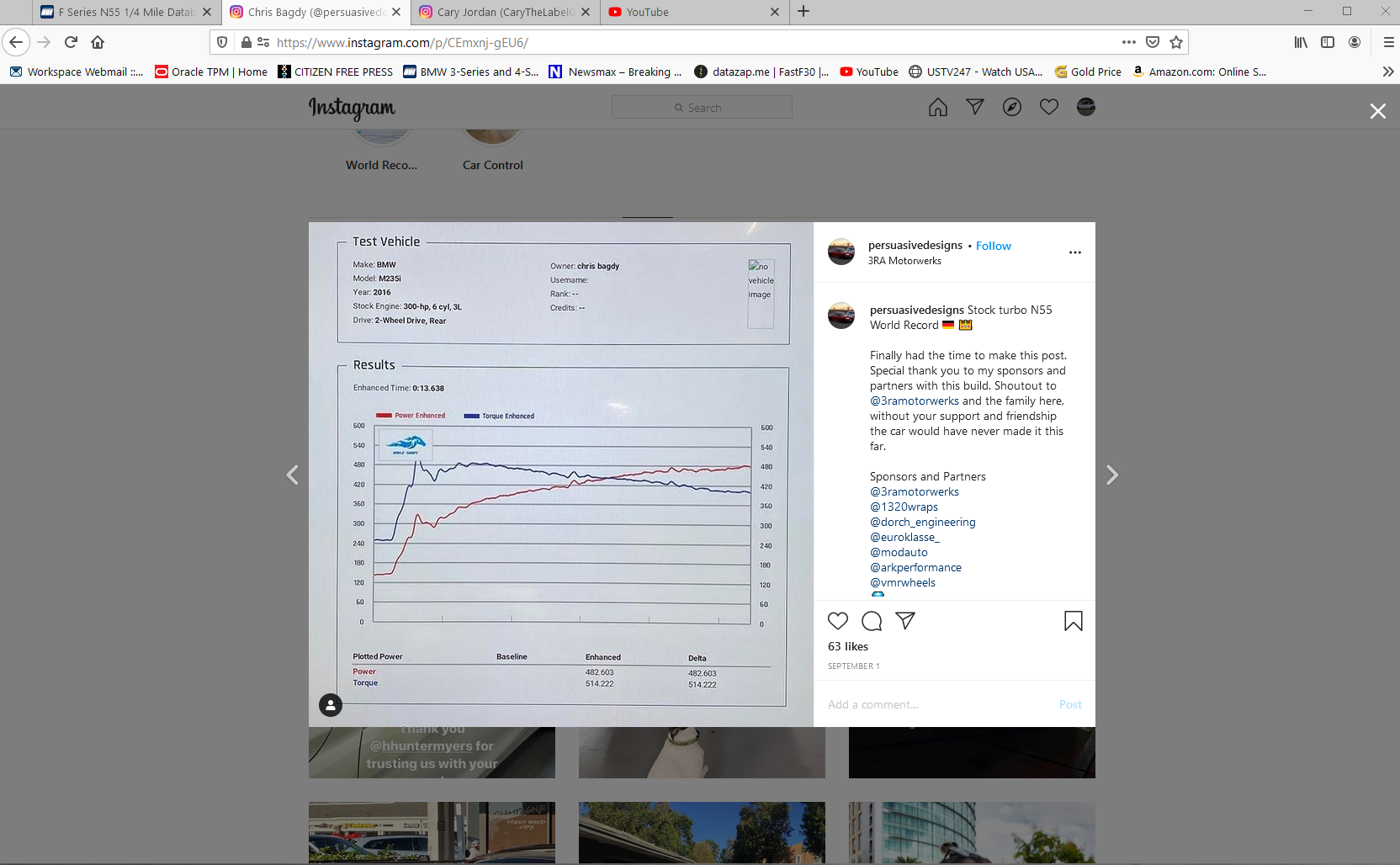The height and width of the screenshot is (865, 1400).
Task: View the 63 likes list
Action: tap(848, 646)
